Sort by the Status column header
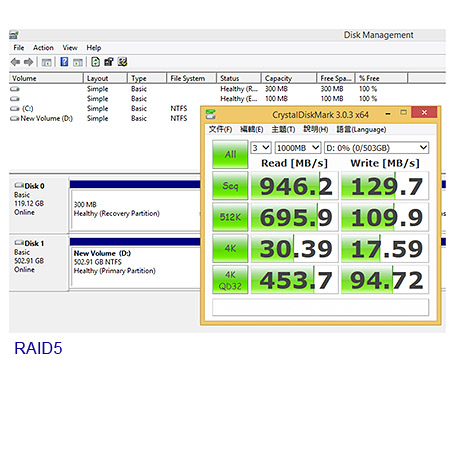The image size is (450, 450). (x=239, y=78)
